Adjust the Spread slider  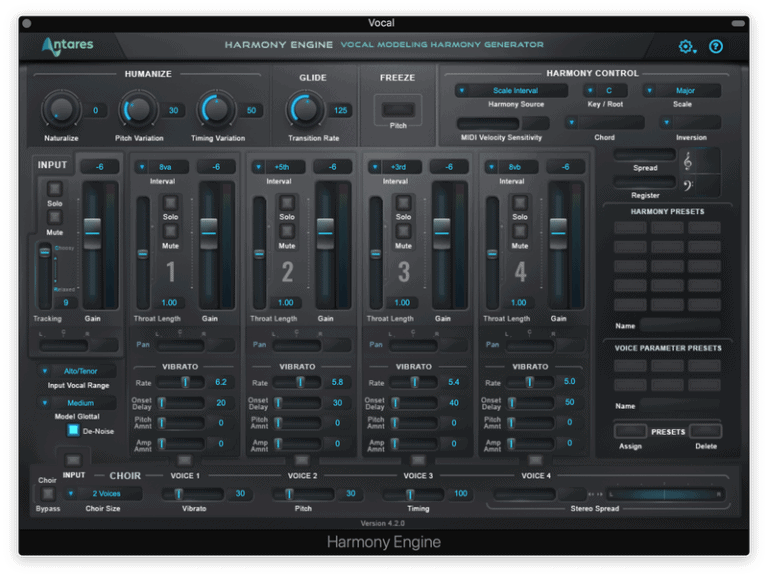pyautogui.click(x=645, y=155)
